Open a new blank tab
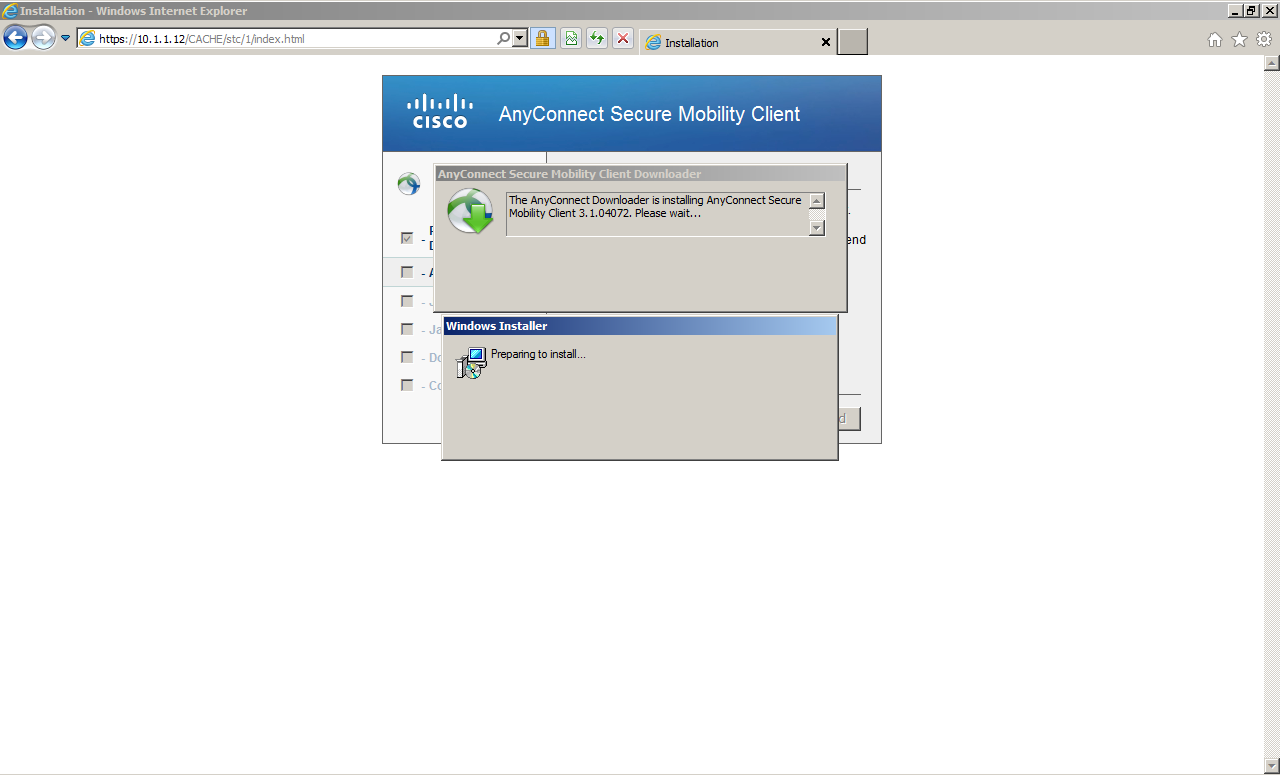1280x775 pixels. (x=852, y=42)
